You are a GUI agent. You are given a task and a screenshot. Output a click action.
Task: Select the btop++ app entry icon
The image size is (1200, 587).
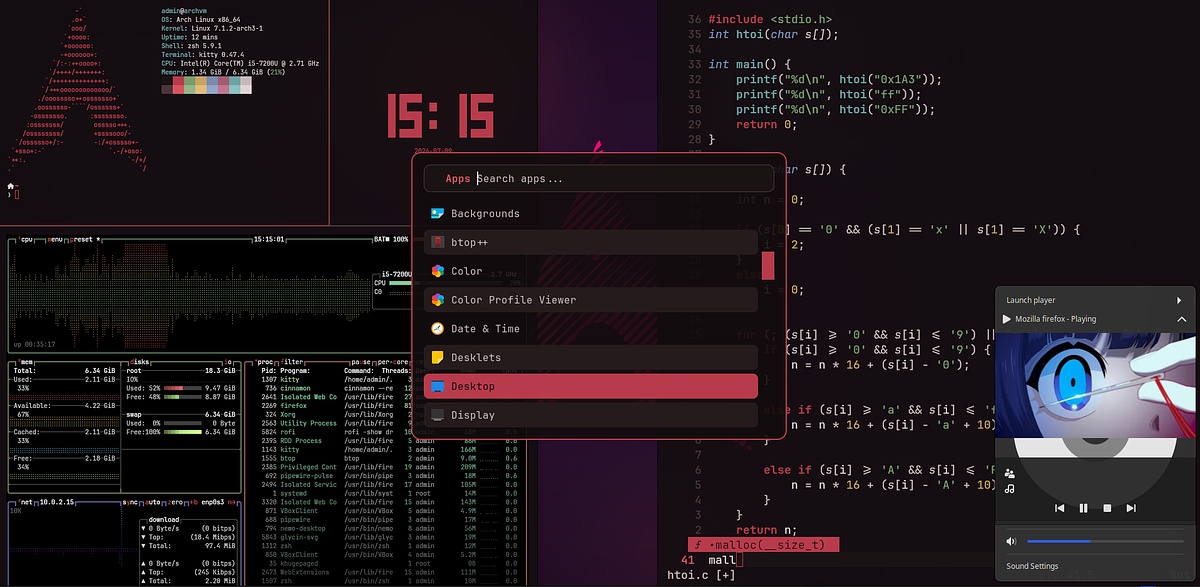[437, 242]
